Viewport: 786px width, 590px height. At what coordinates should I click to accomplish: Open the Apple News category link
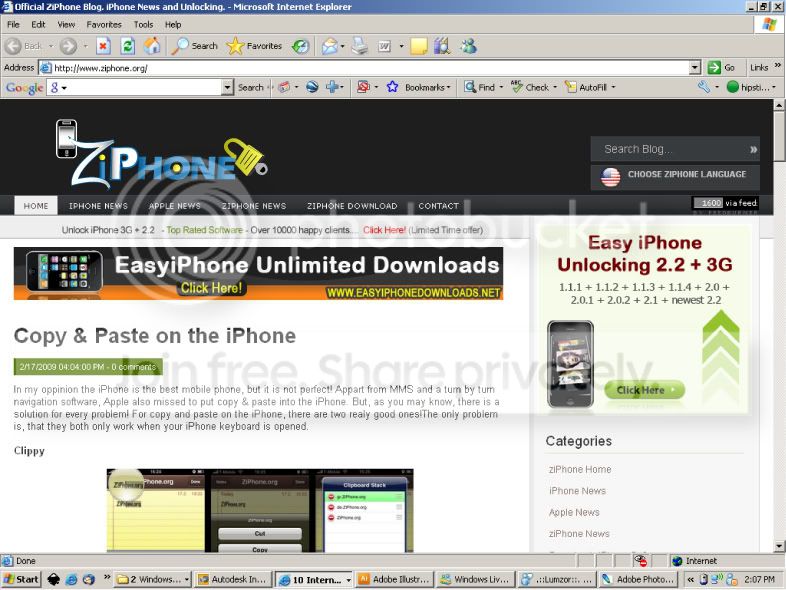coord(574,512)
